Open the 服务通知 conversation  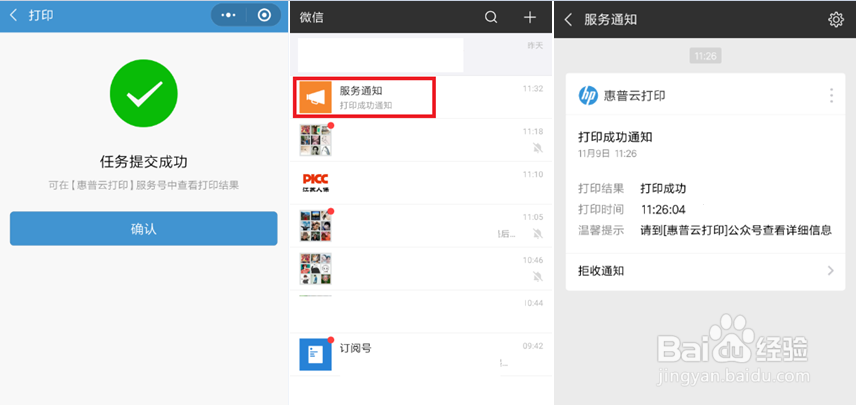click(x=420, y=97)
